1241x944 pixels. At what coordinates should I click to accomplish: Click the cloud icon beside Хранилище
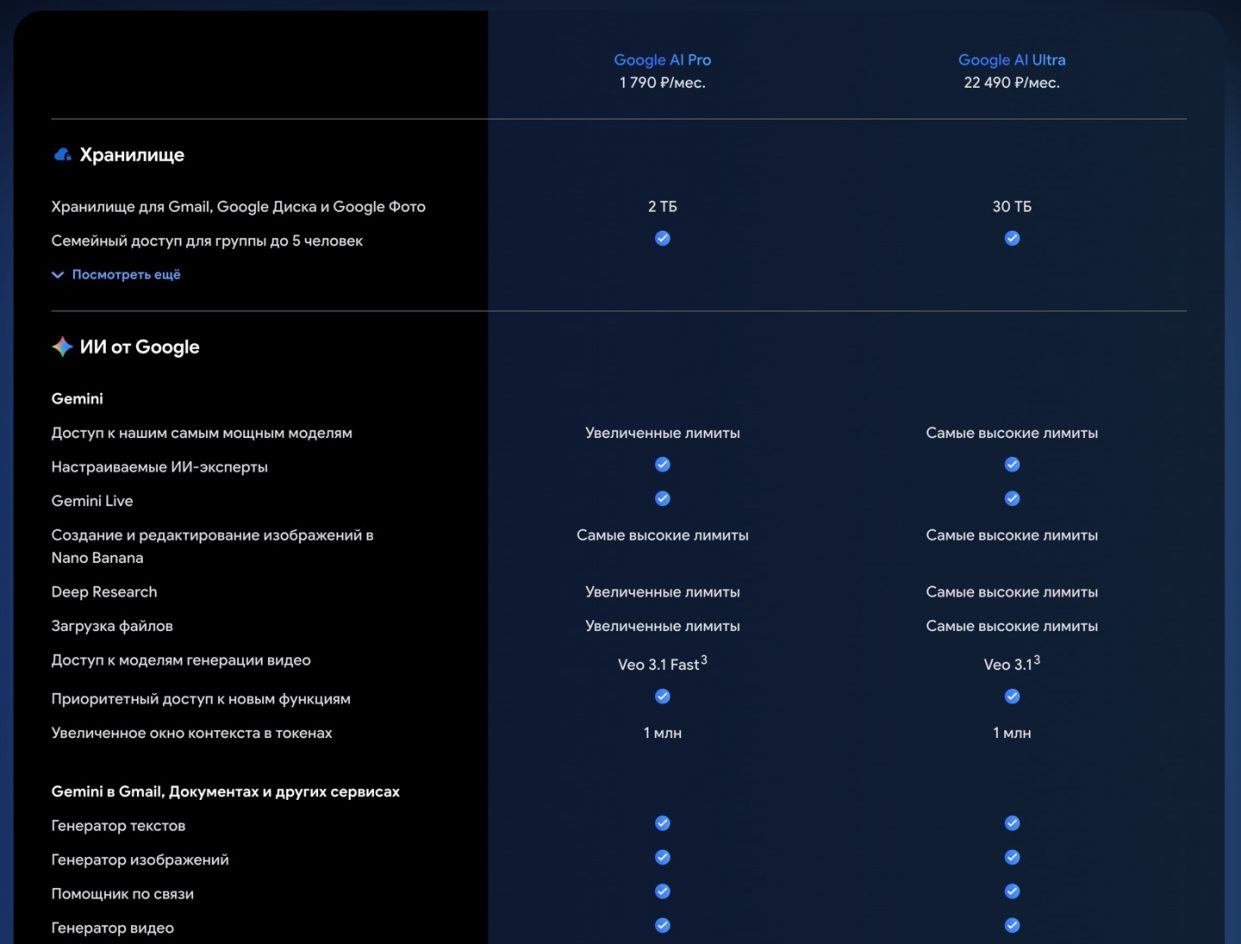pos(62,155)
